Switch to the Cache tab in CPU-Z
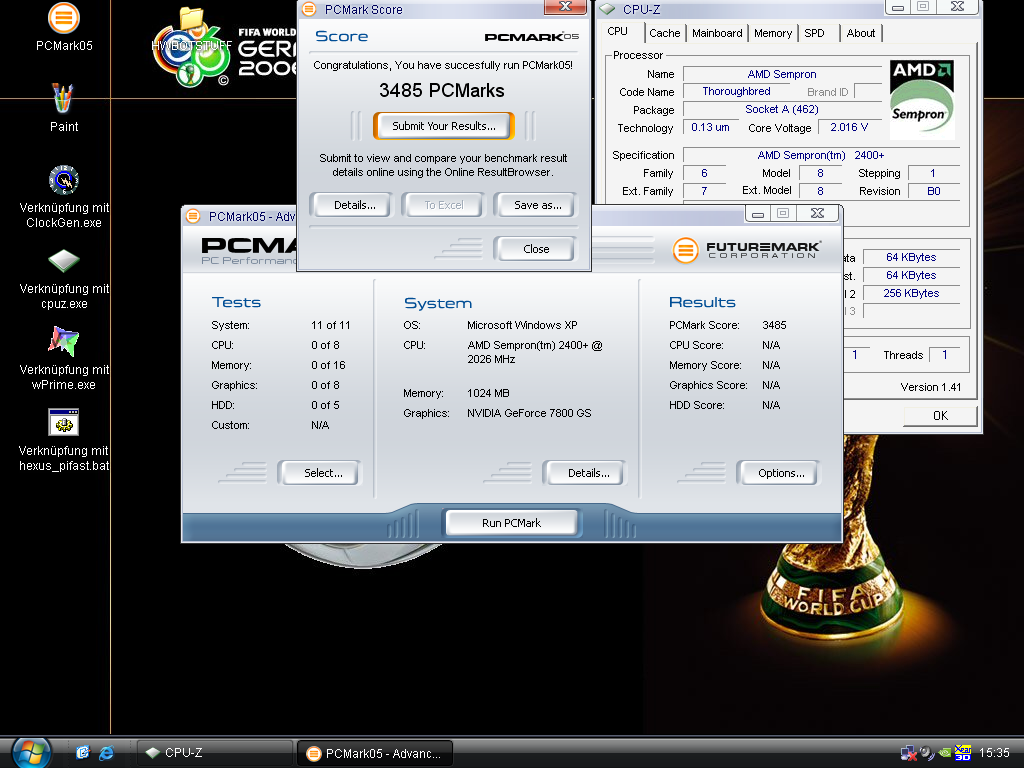 tap(664, 33)
